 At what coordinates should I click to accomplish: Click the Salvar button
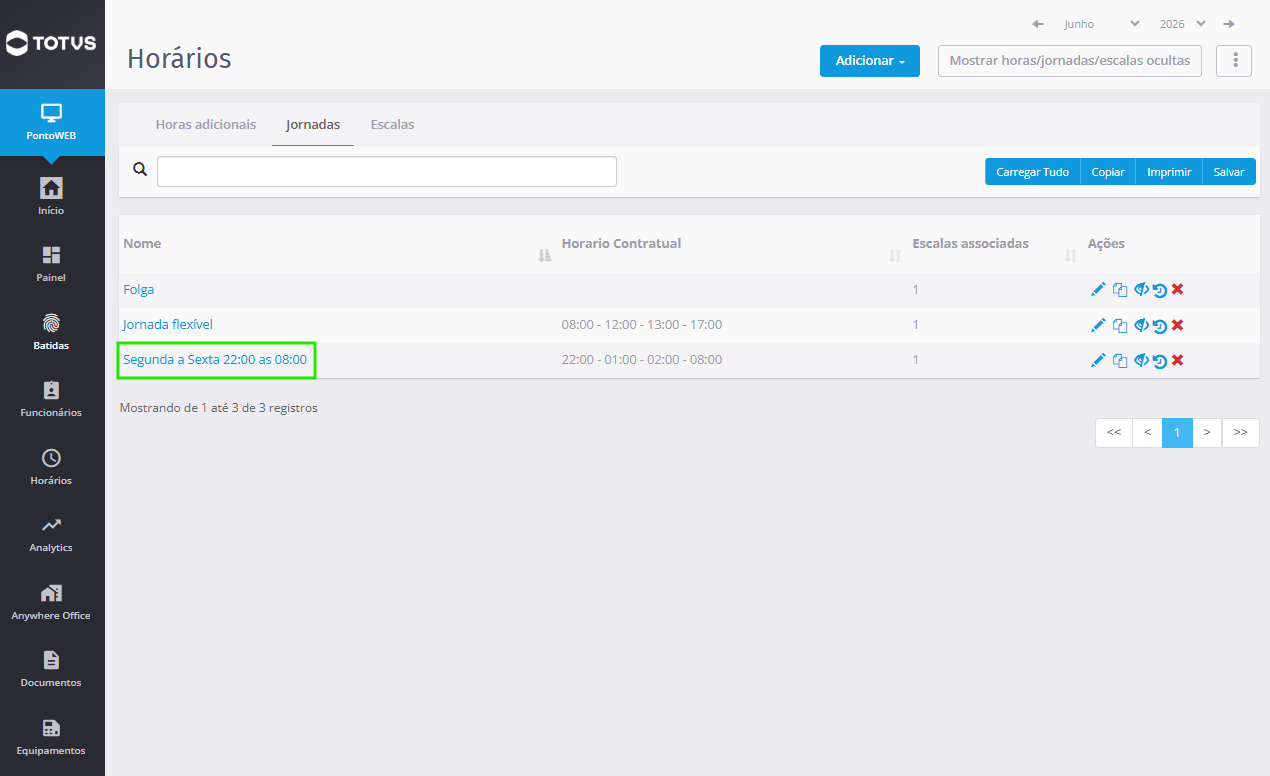click(x=1229, y=172)
